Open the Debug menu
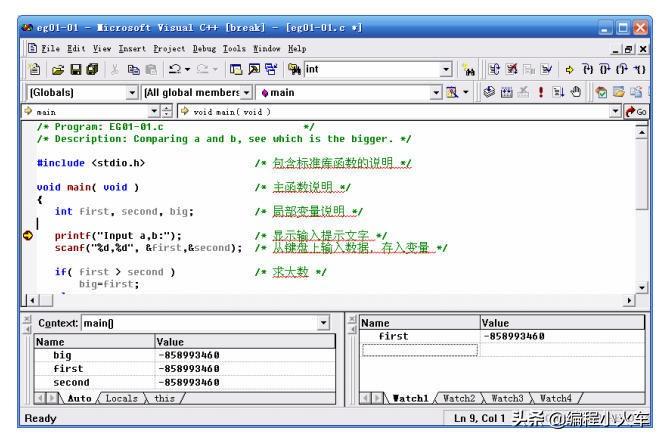 pyautogui.click(x=204, y=49)
